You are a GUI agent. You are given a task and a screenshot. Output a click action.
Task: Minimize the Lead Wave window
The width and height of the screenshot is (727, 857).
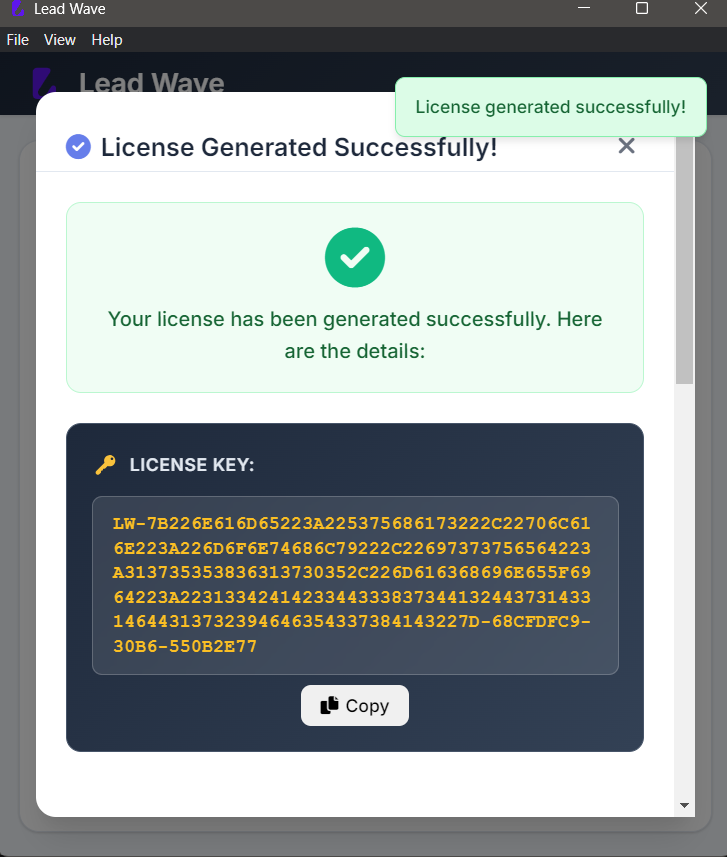pyautogui.click(x=584, y=9)
